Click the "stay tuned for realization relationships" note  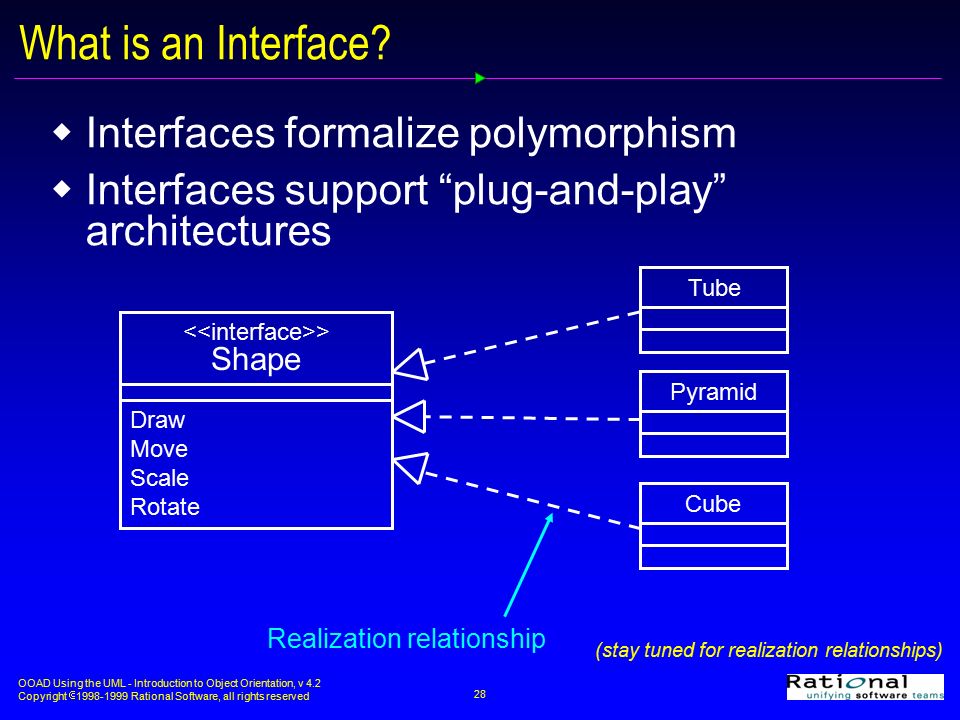tap(768, 650)
